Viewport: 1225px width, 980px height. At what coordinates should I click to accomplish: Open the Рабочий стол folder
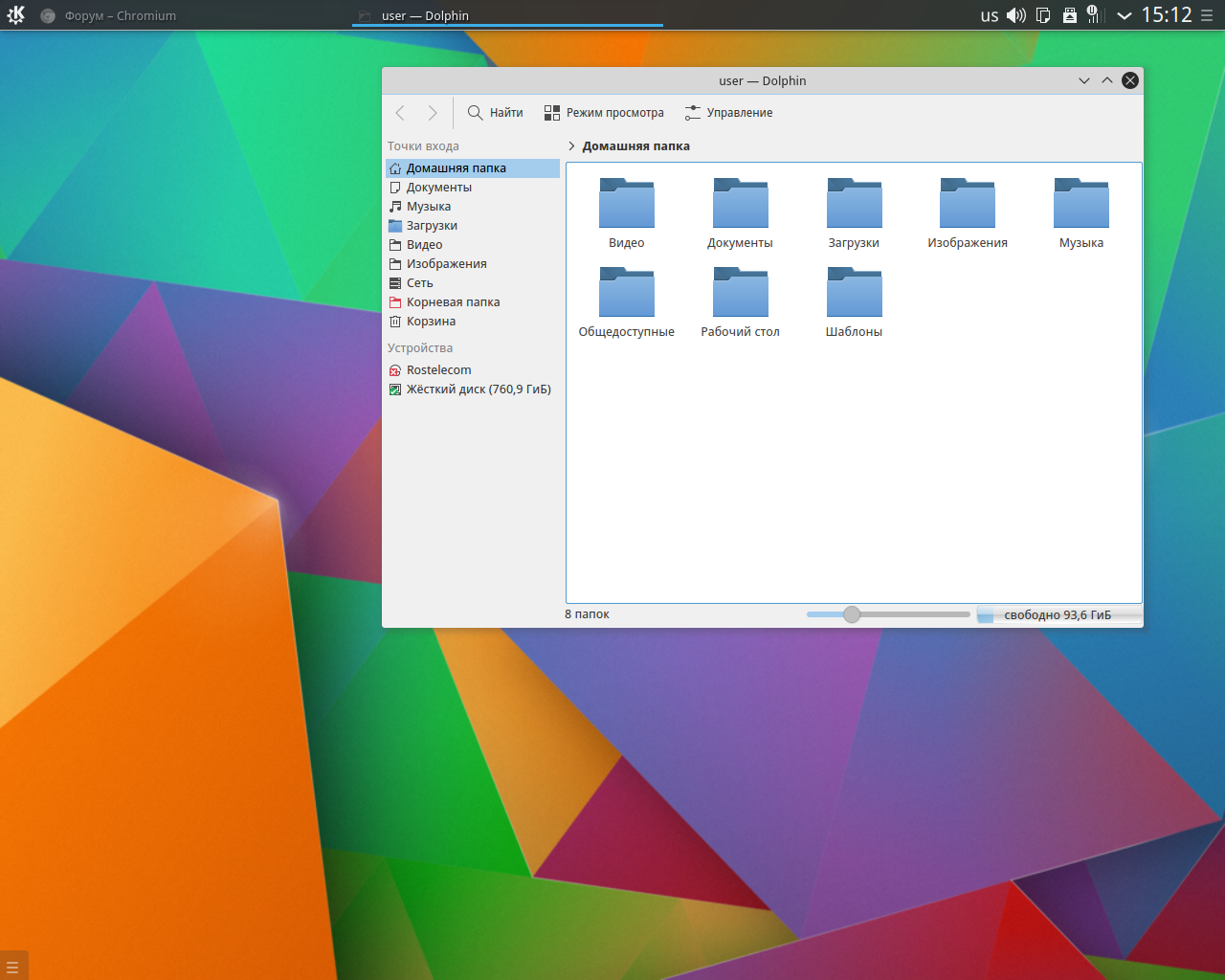click(x=740, y=292)
